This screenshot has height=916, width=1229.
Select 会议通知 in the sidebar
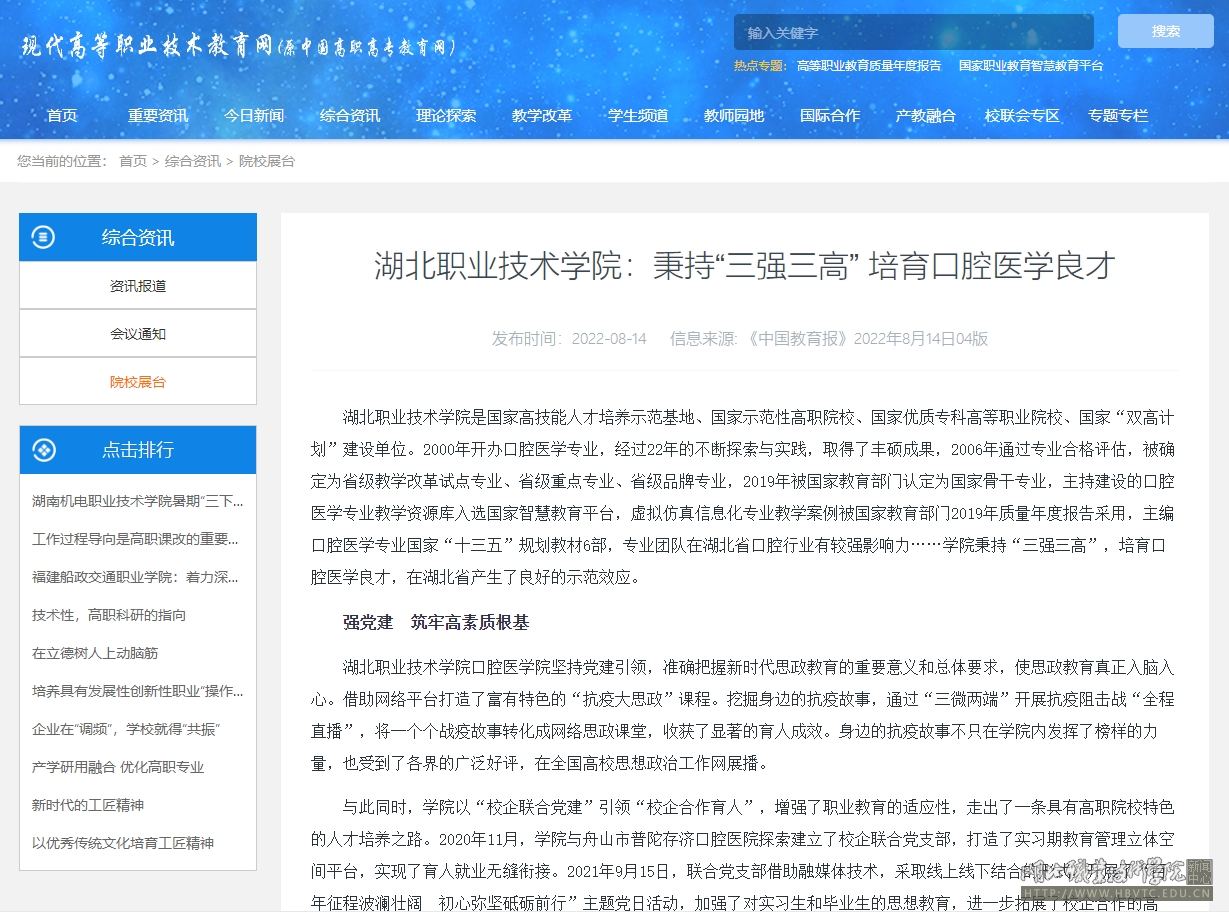click(138, 334)
